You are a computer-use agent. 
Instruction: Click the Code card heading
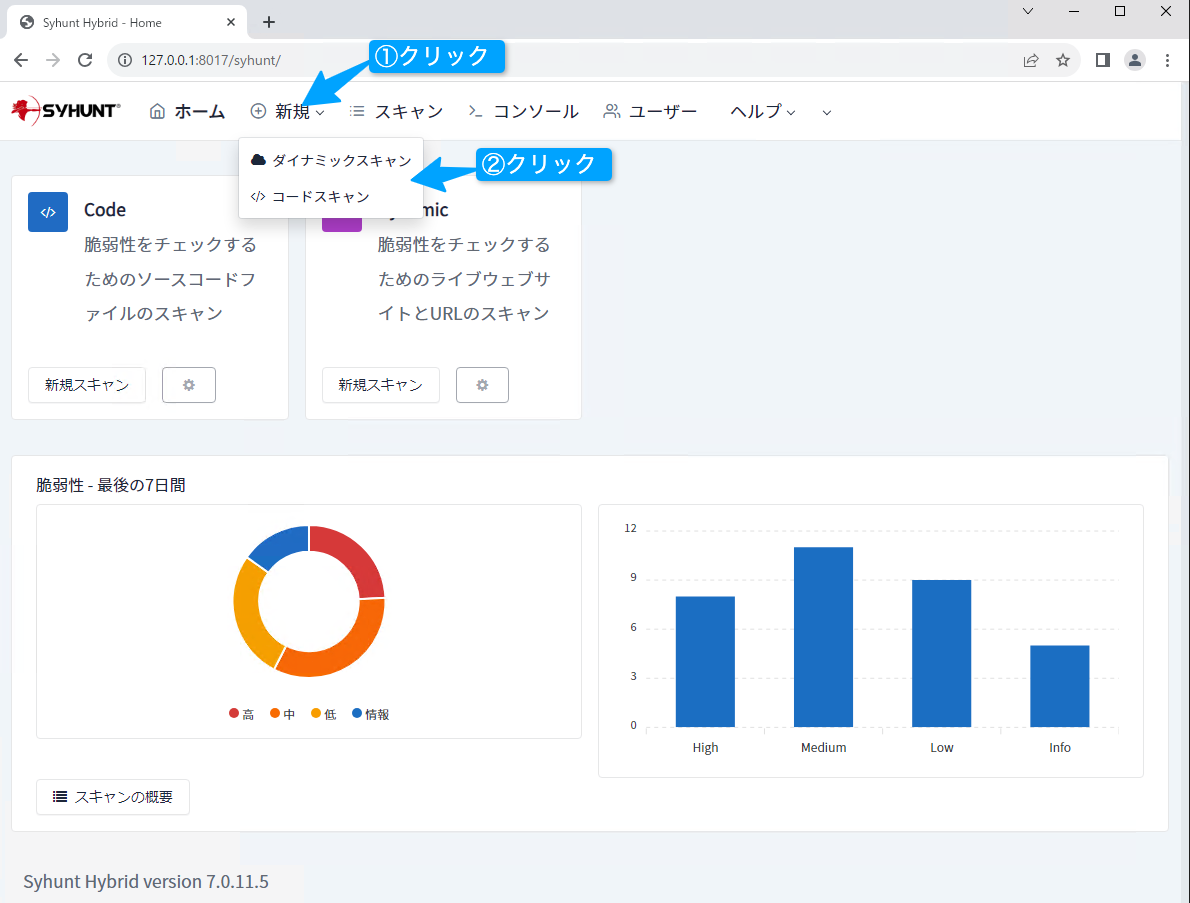105,209
